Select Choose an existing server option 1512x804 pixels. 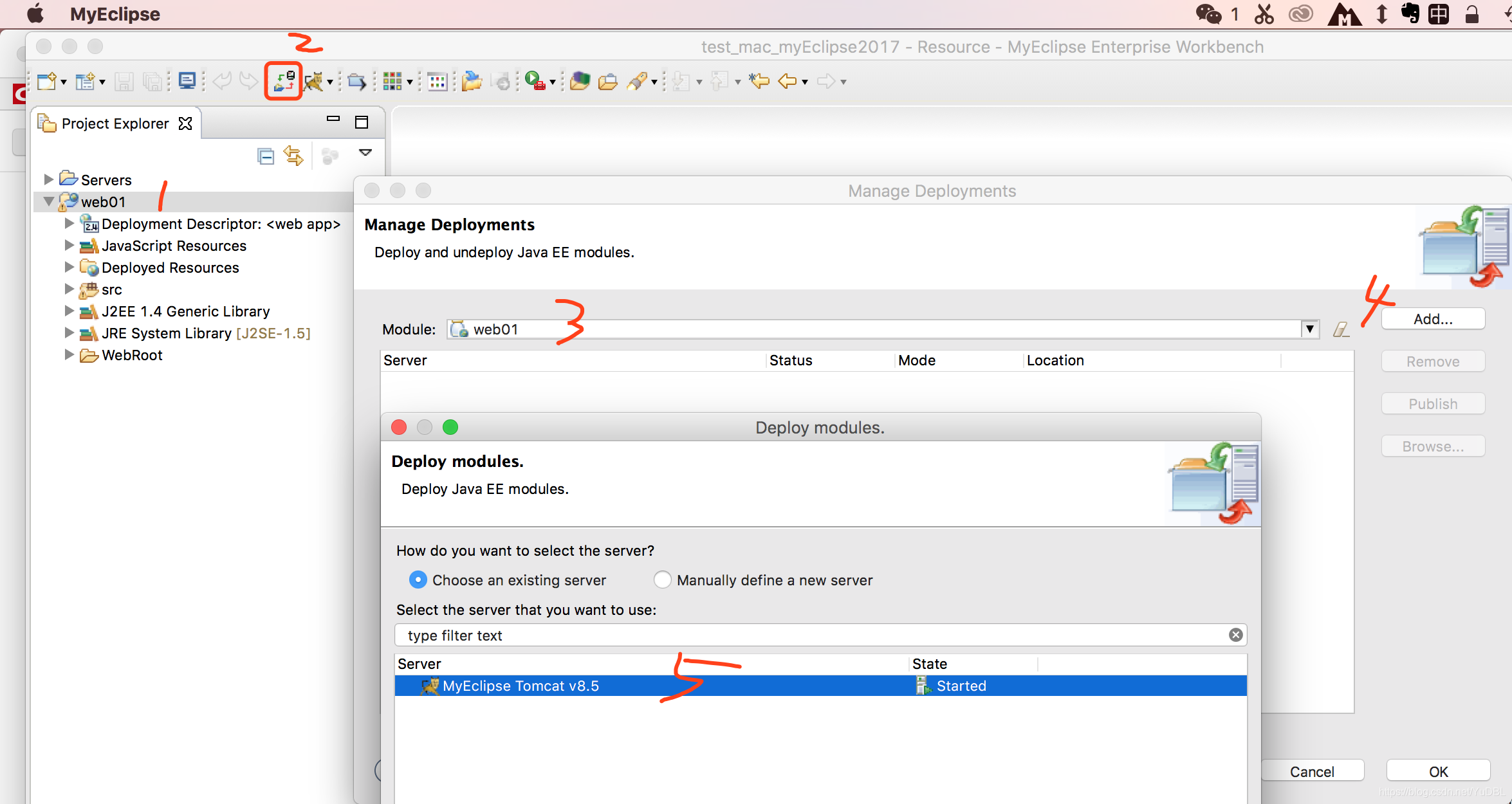[x=418, y=580]
